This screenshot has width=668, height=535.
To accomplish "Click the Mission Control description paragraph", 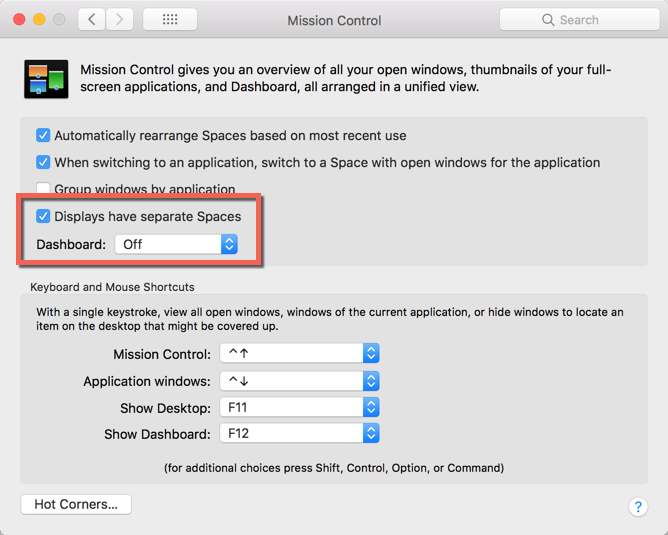I will coord(346,78).
